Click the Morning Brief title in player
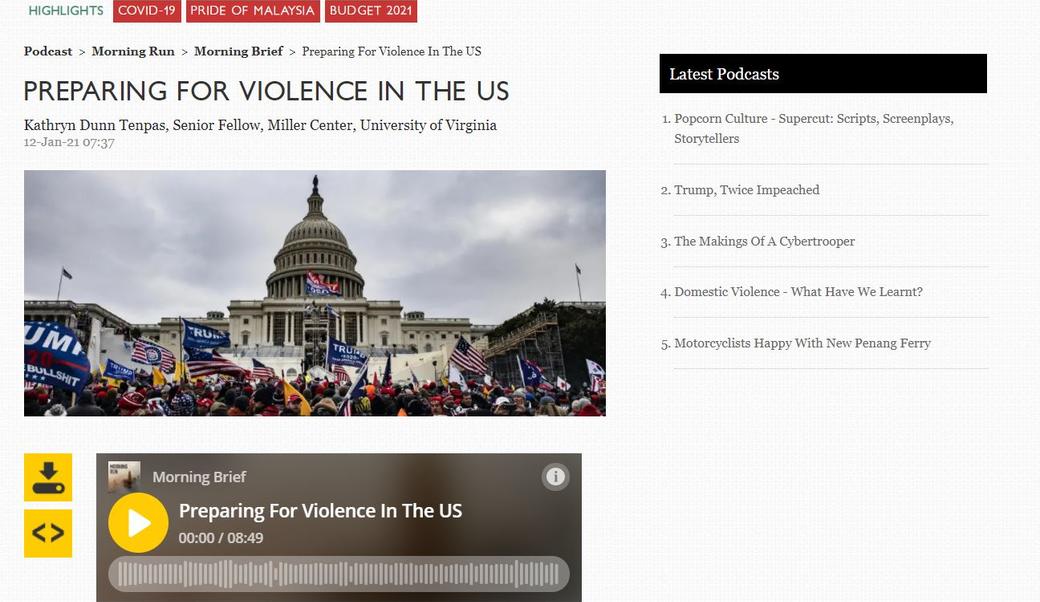 coord(199,477)
